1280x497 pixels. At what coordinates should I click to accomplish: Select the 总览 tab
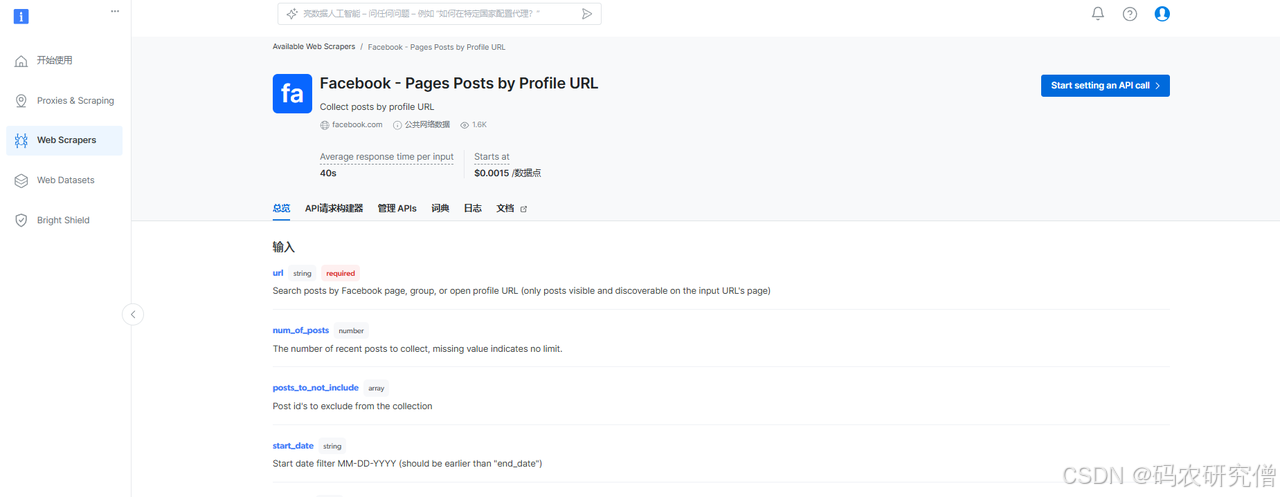point(281,208)
